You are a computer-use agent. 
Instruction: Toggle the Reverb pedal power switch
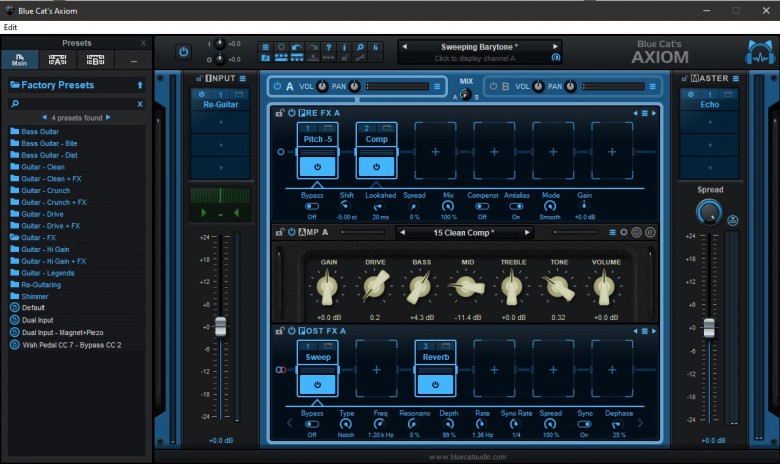[435, 384]
